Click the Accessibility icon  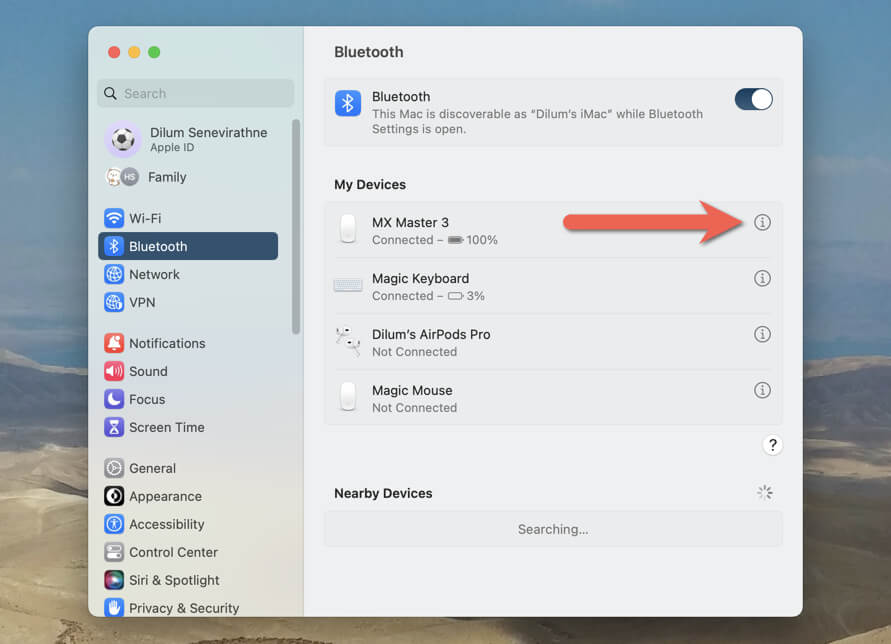[114, 524]
